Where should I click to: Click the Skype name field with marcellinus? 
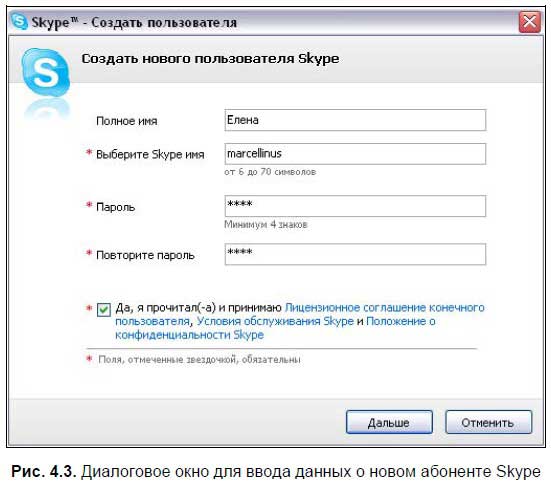355,154
